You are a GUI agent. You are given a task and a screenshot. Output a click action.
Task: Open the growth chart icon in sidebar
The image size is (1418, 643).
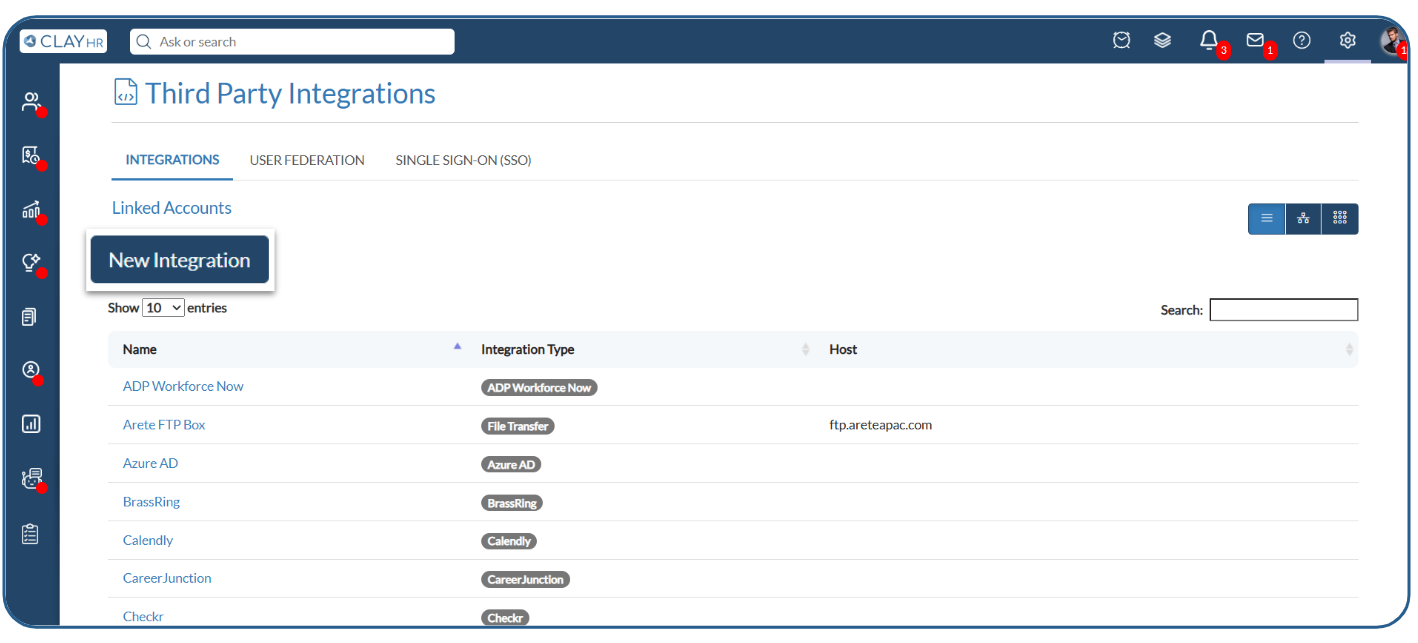(31, 209)
